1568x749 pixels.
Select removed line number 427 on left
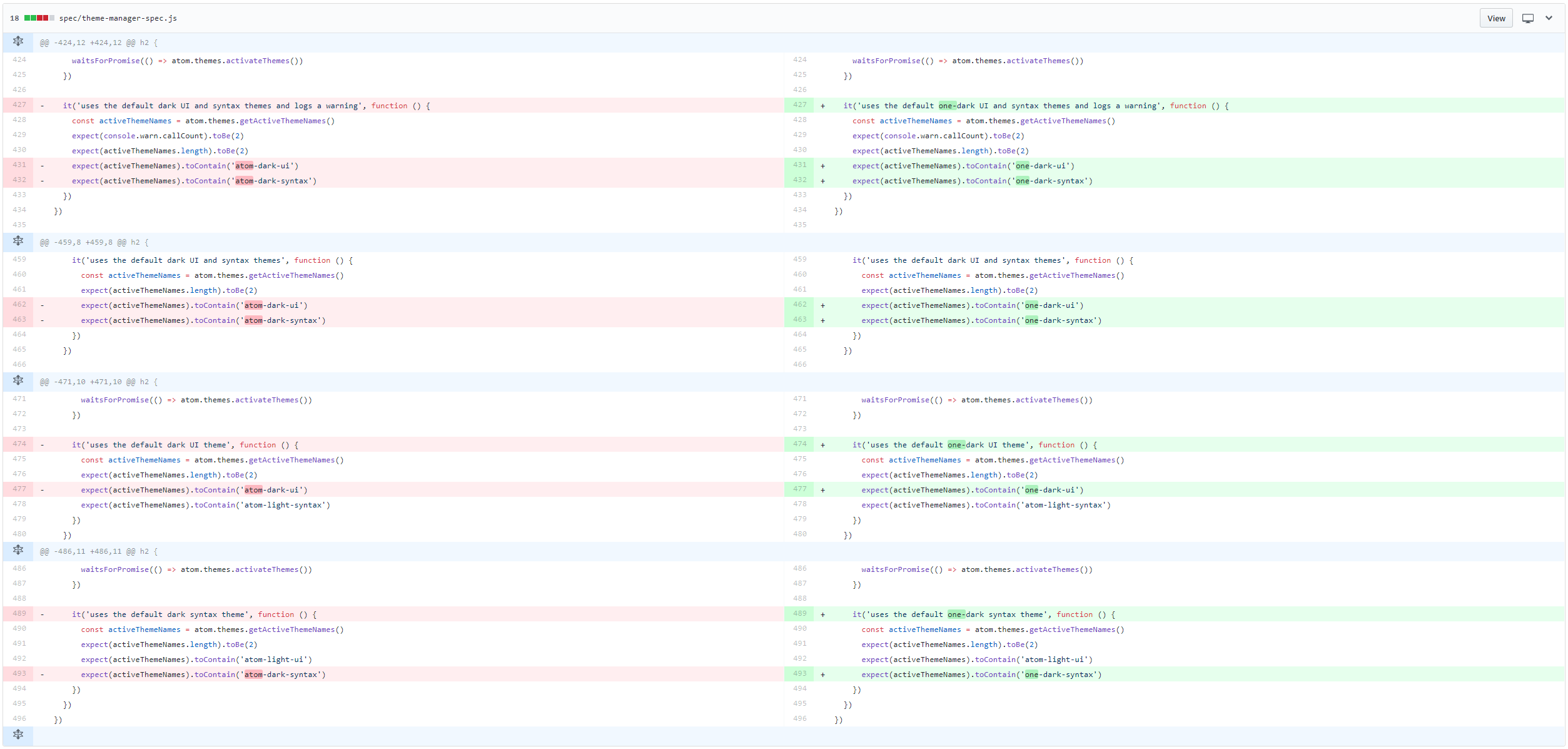point(19,105)
